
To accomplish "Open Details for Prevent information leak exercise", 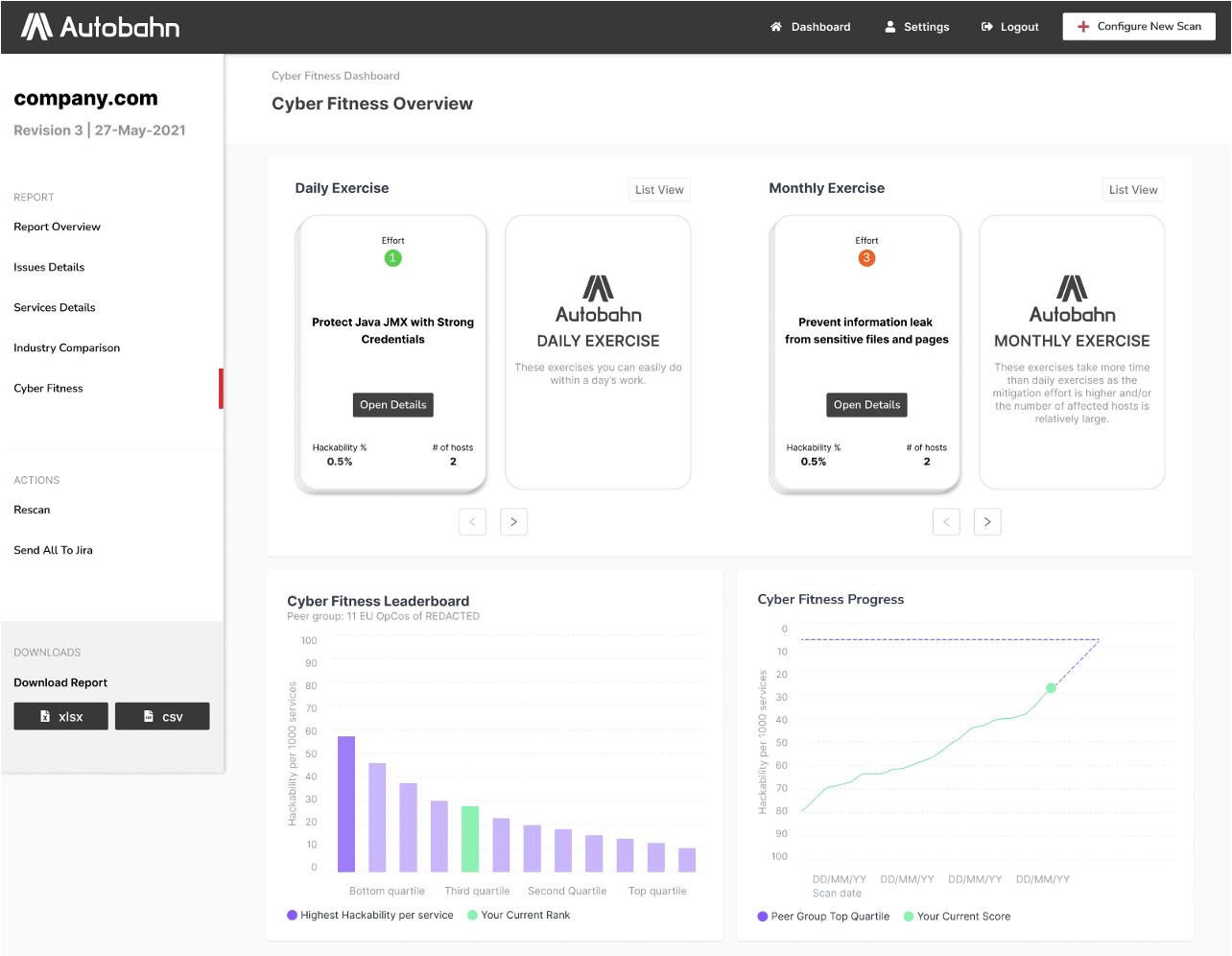I will [x=867, y=405].
